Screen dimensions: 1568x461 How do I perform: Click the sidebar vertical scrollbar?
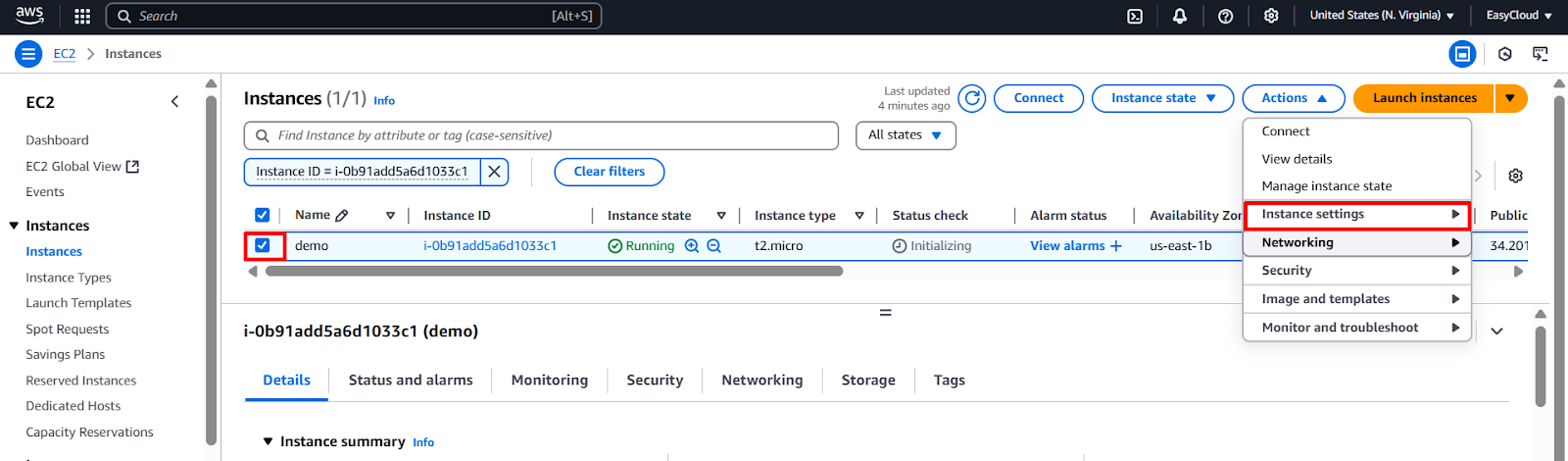[211, 270]
